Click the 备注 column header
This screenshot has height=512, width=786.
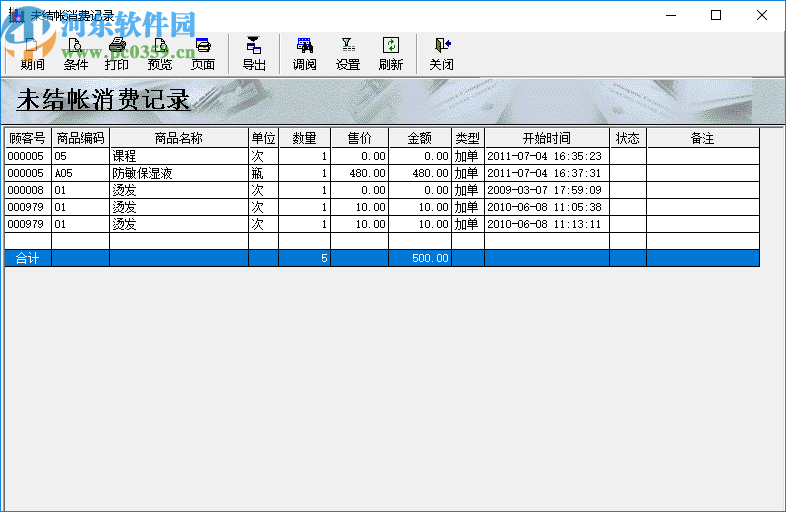pos(703,138)
